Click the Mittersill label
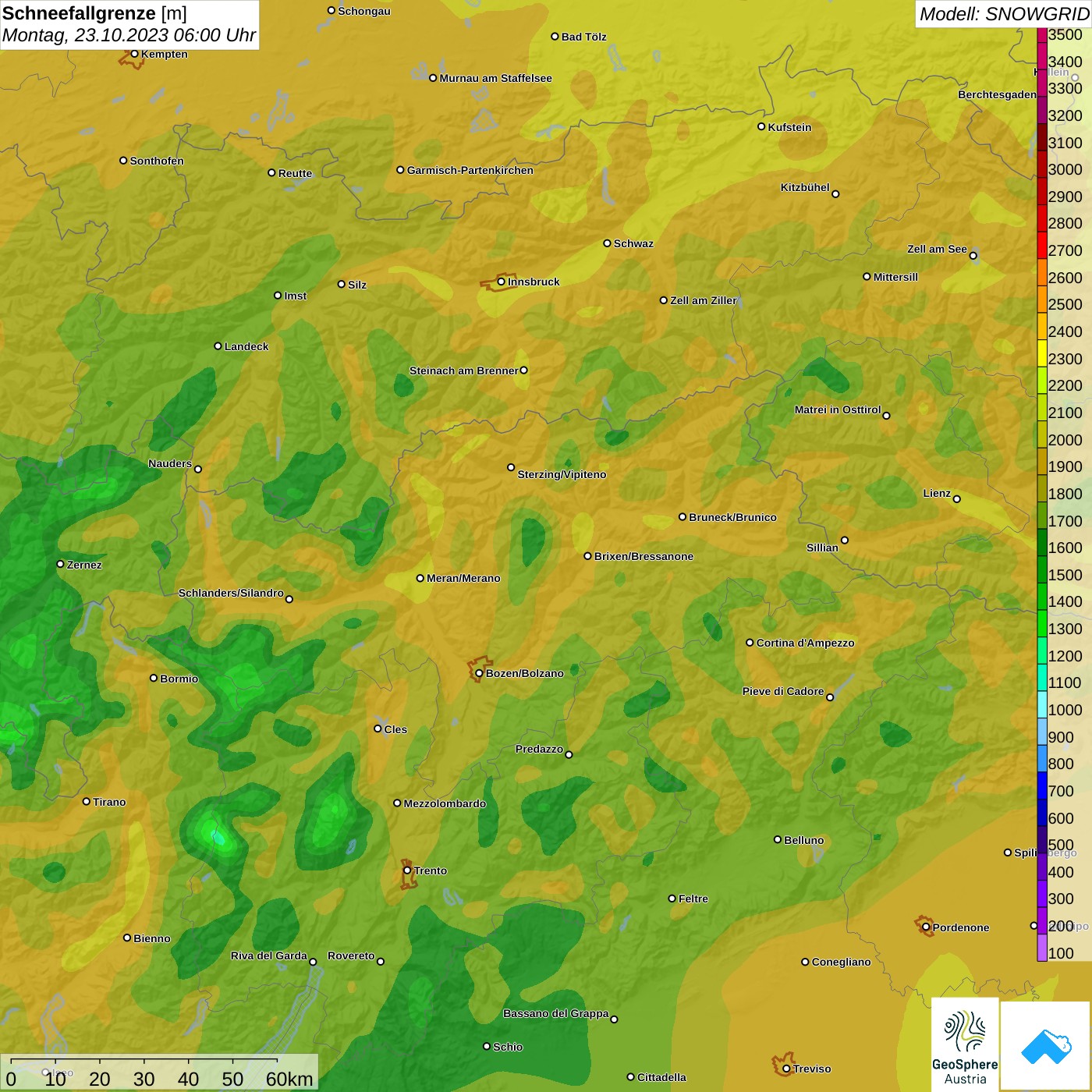Image resolution: width=1092 pixels, height=1092 pixels. pos(895,277)
